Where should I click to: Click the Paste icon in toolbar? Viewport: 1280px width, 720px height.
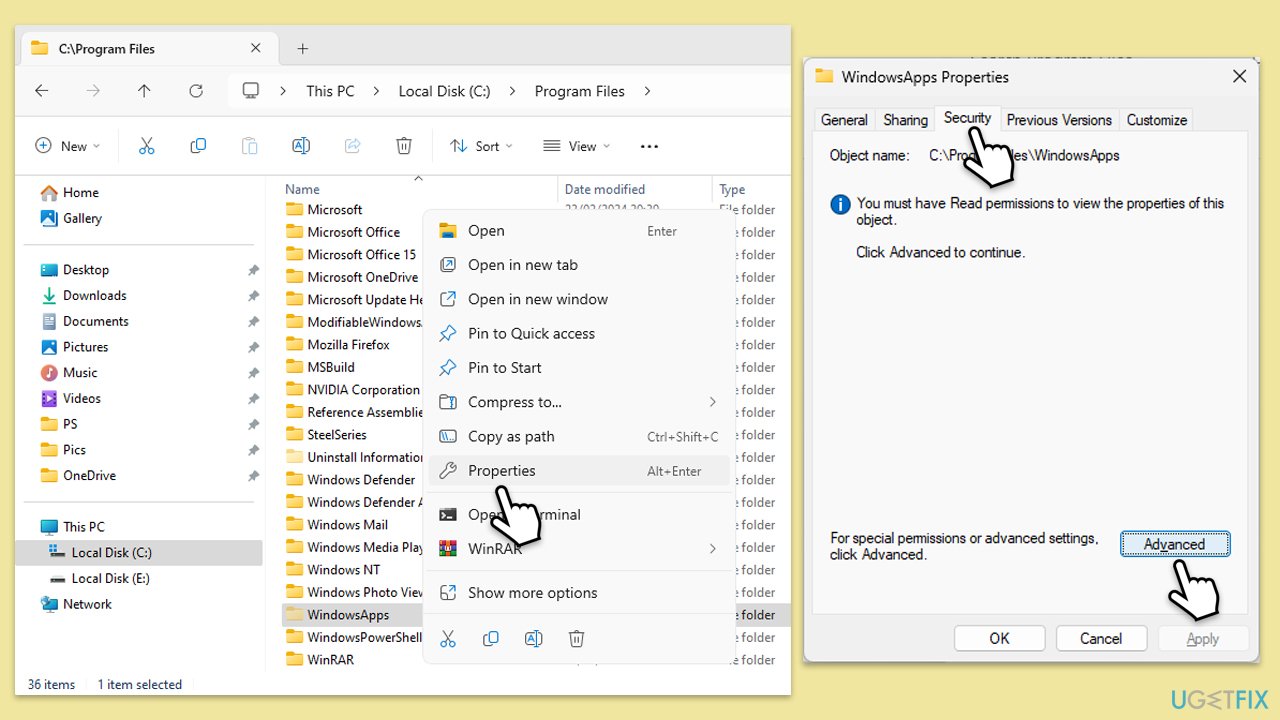click(249, 146)
